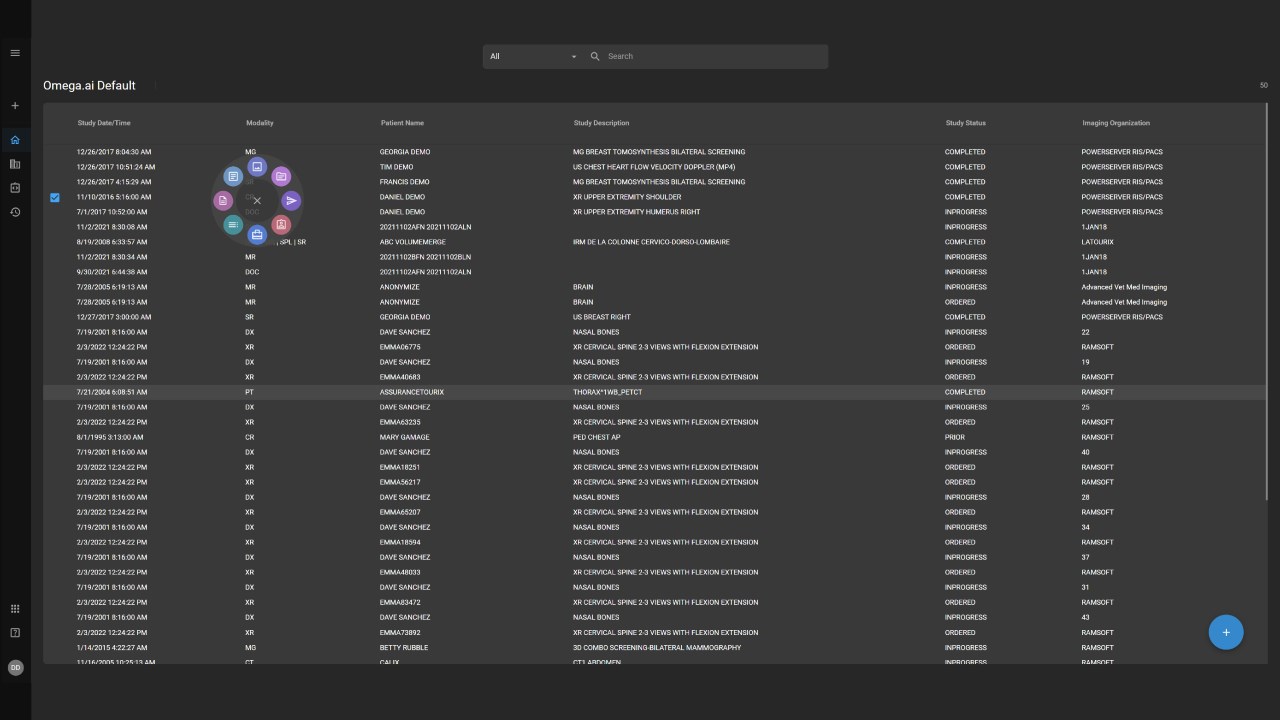Select the send arrow icon in radial menu
Viewport: 1280px width, 720px height.
(x=291, y=201)
